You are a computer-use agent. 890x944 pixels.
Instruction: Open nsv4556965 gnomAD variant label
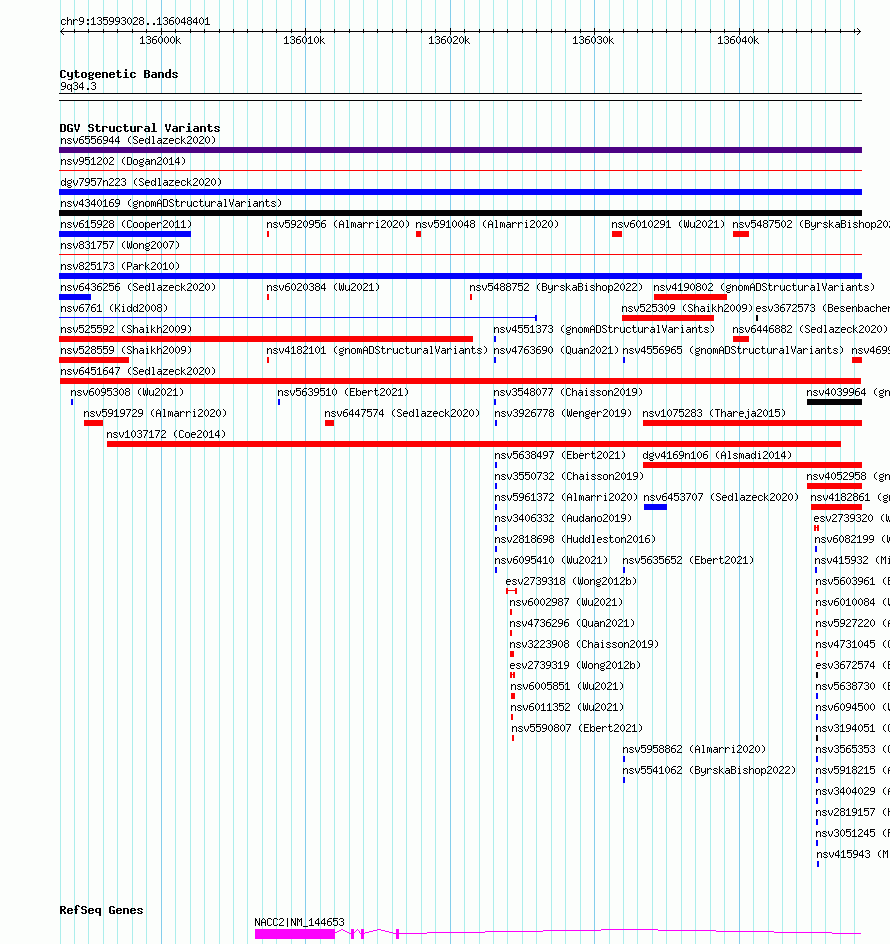click(733, 350)
